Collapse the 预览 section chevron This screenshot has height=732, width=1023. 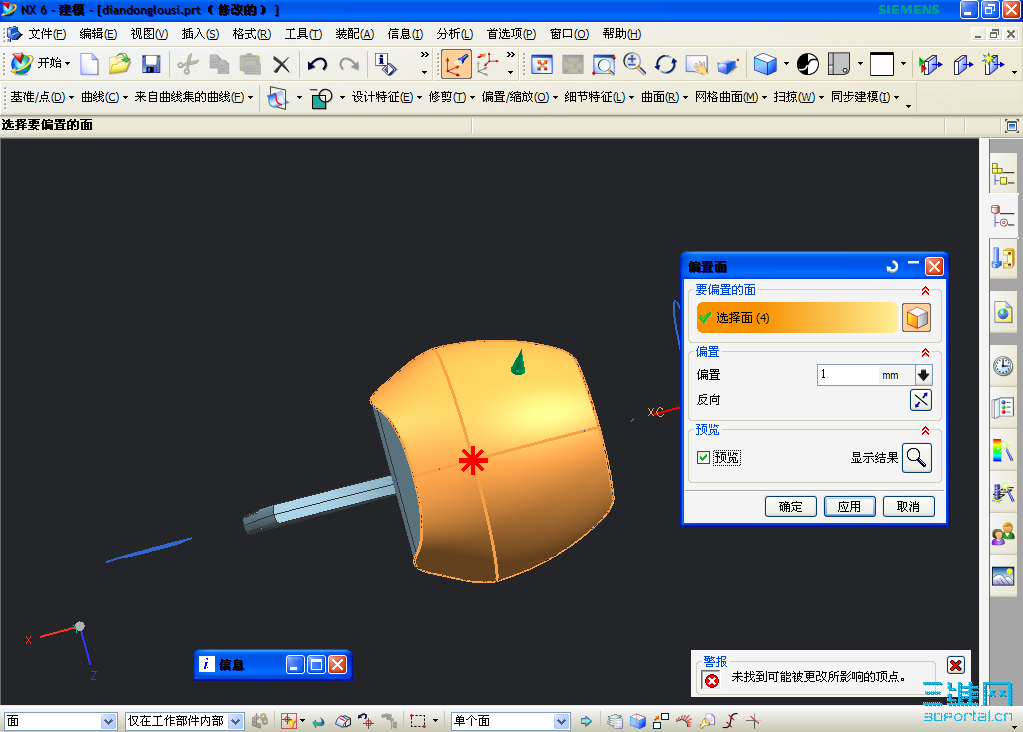click(925, 430)
